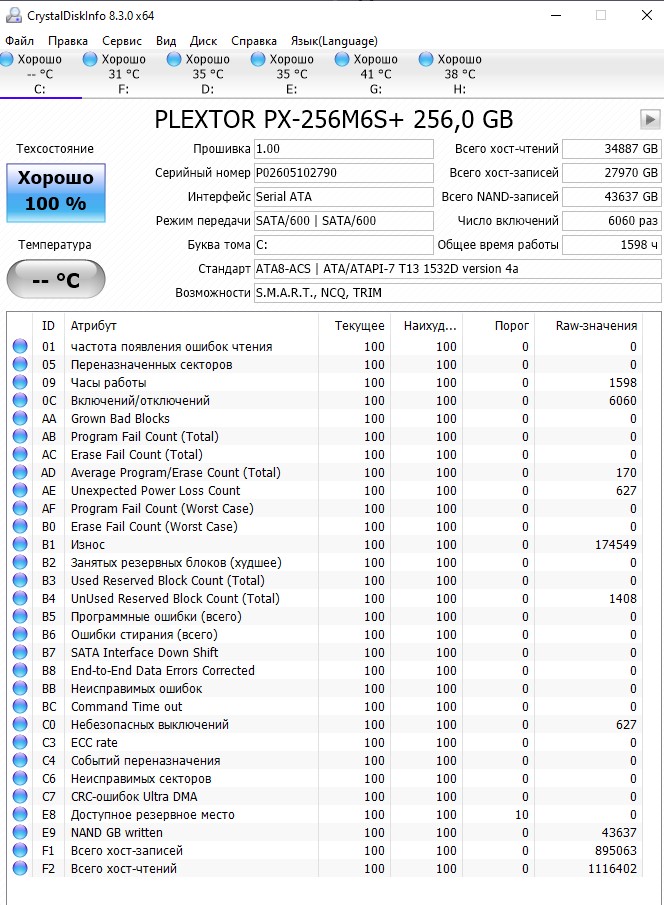The height and width of the screenshot is (905, 664).
Task: Open the Диск menu
Action: (203, 41)
